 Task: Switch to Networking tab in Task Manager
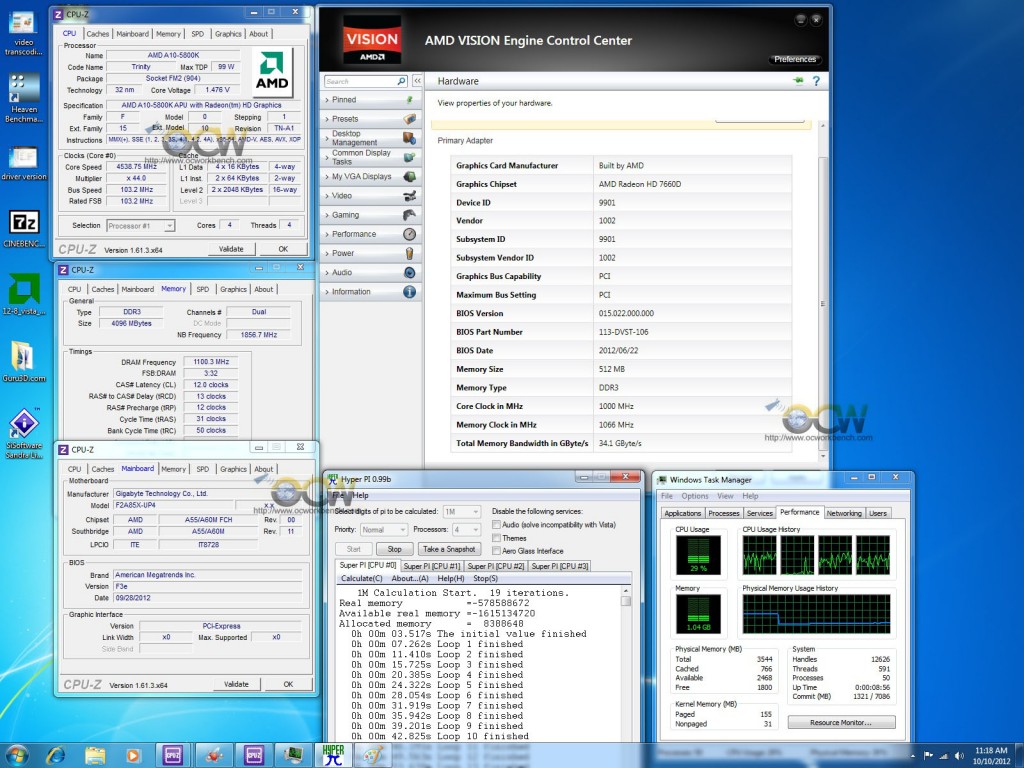pyautogui.click(x=844, y=513)
